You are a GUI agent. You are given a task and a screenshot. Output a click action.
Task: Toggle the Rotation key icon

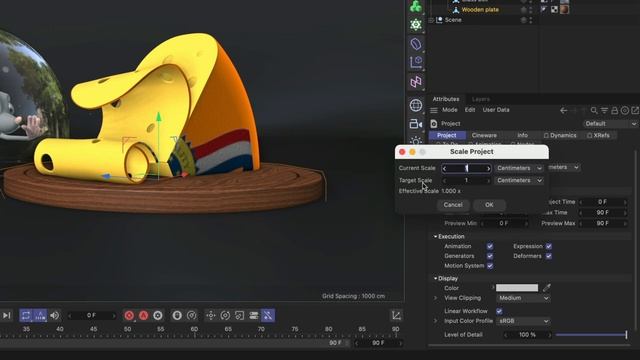click(225, 315)
